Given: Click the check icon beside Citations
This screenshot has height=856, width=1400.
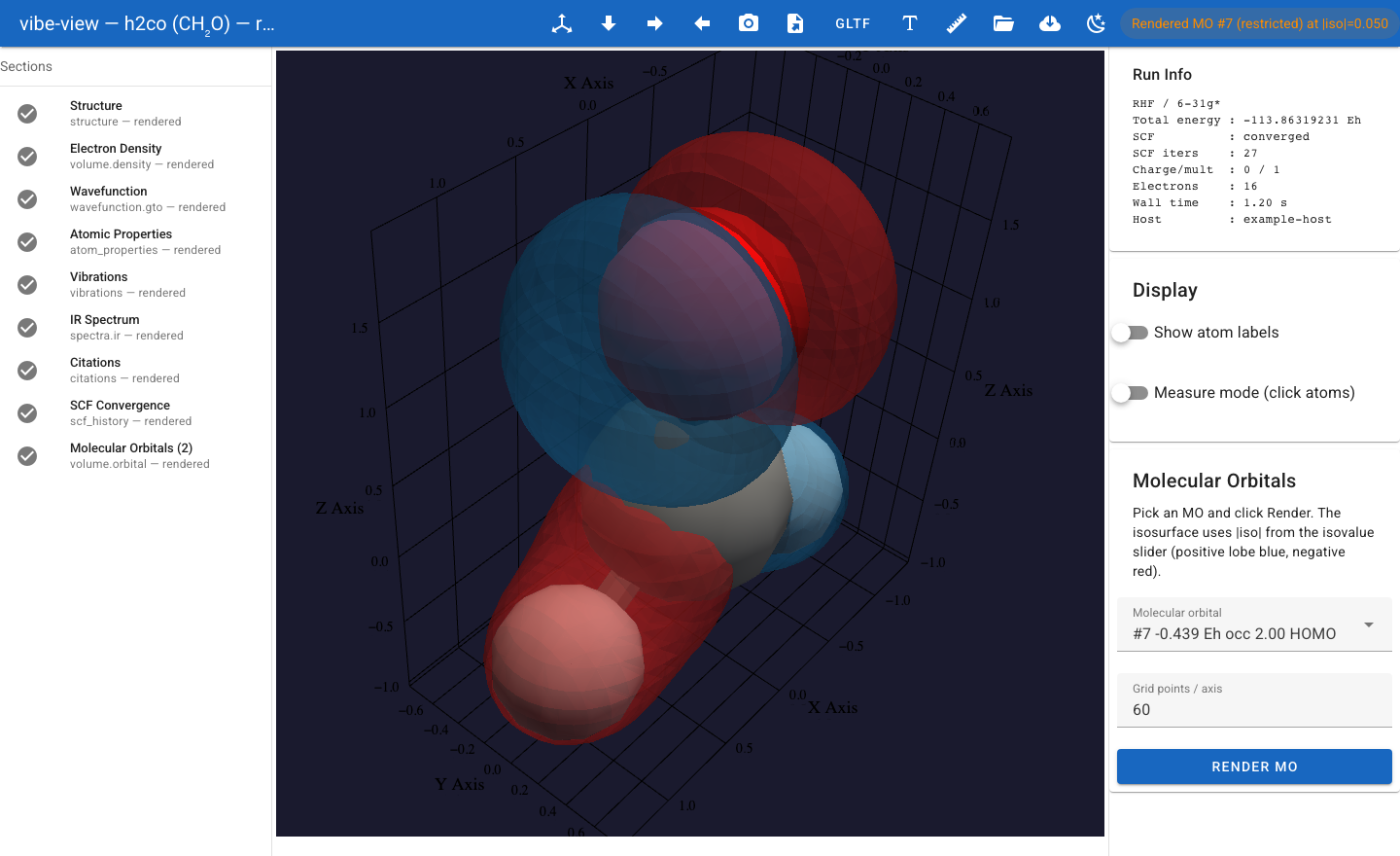Looking at the screenshot, I should [27, 371].
